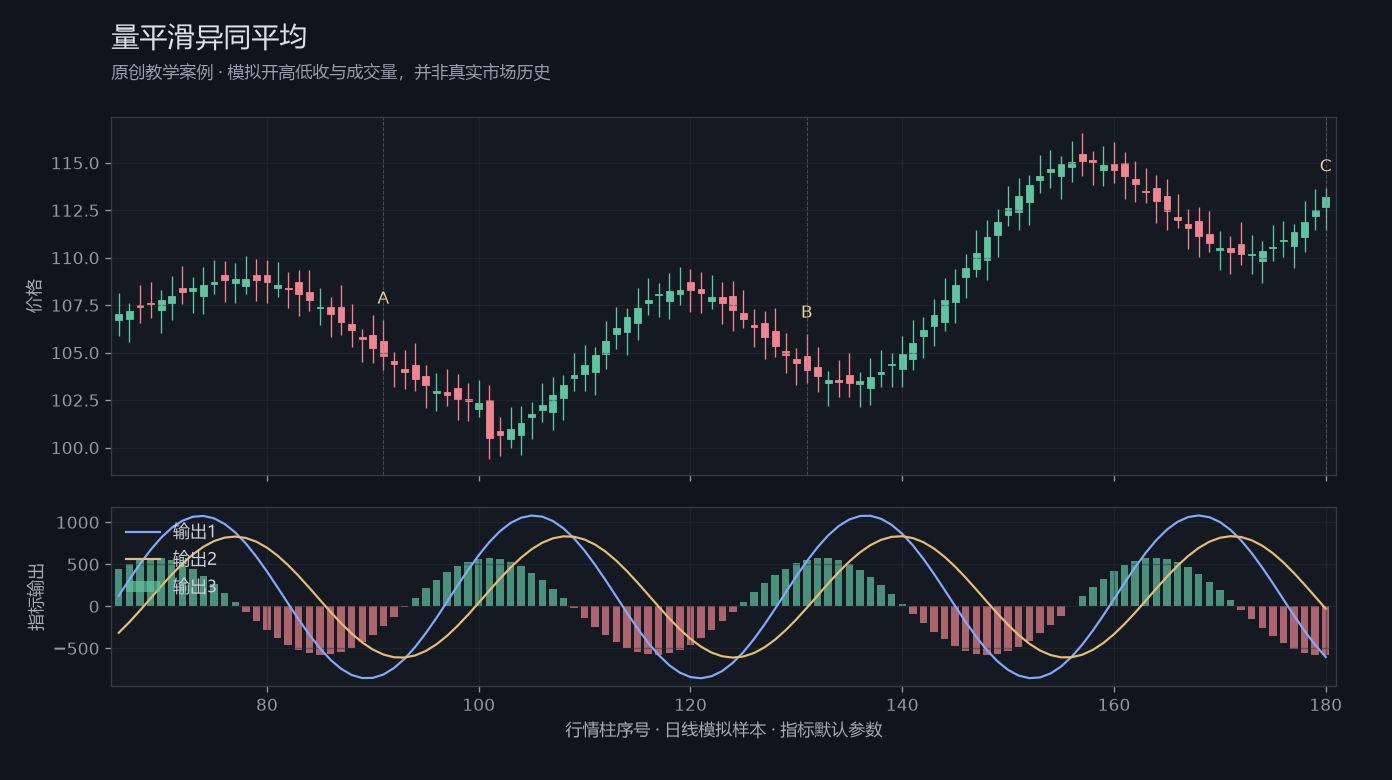
Task: Click marker label A on price chart
Action: (383, 298)
